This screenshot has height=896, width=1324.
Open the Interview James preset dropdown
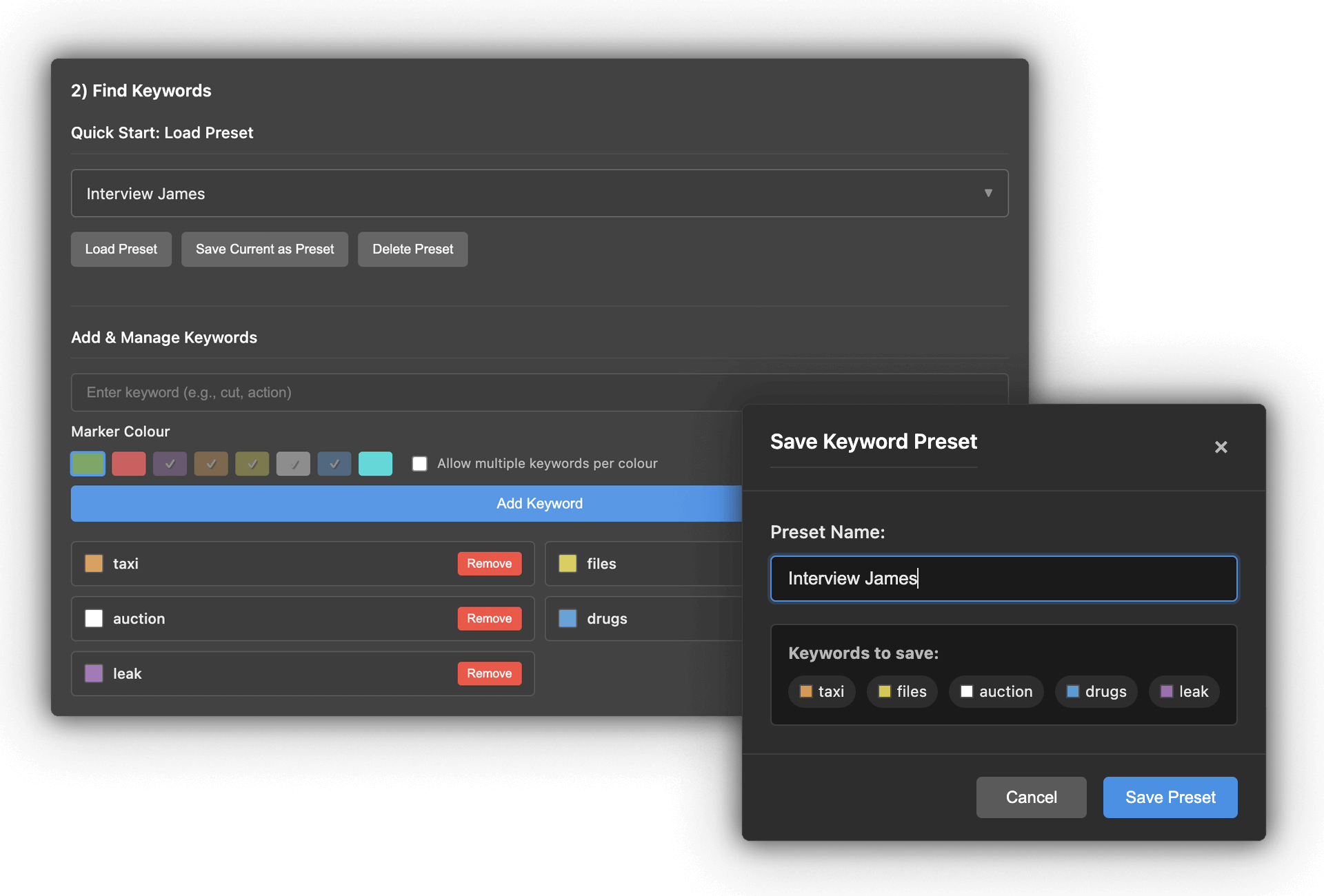539,194
